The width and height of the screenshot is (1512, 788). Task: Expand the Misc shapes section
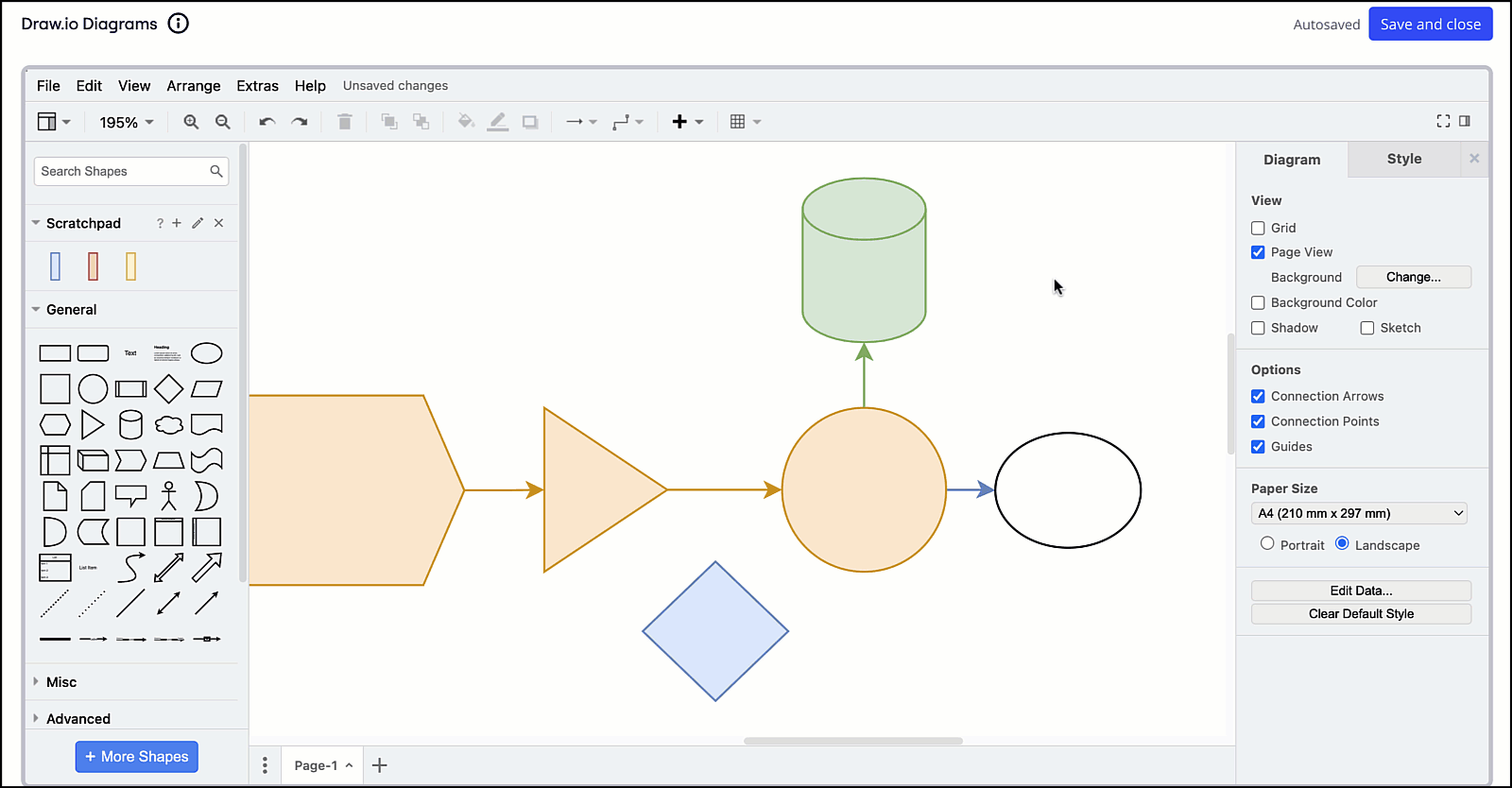pos(61,682)
